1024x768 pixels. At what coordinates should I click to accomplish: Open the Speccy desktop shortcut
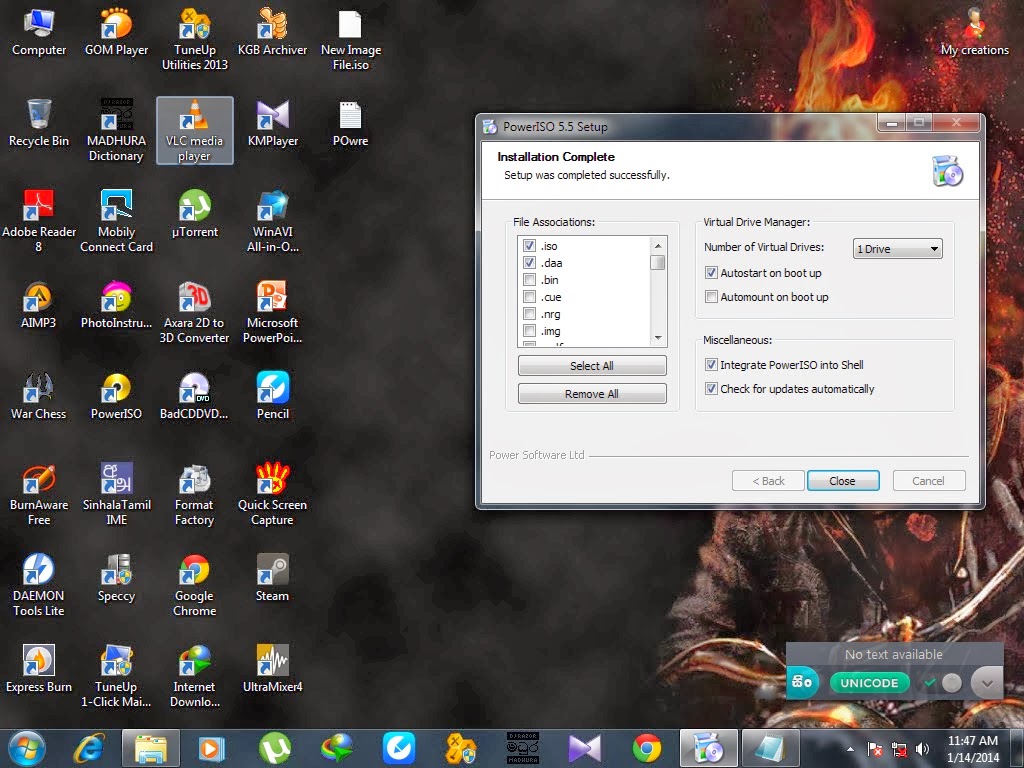[116, 578]
